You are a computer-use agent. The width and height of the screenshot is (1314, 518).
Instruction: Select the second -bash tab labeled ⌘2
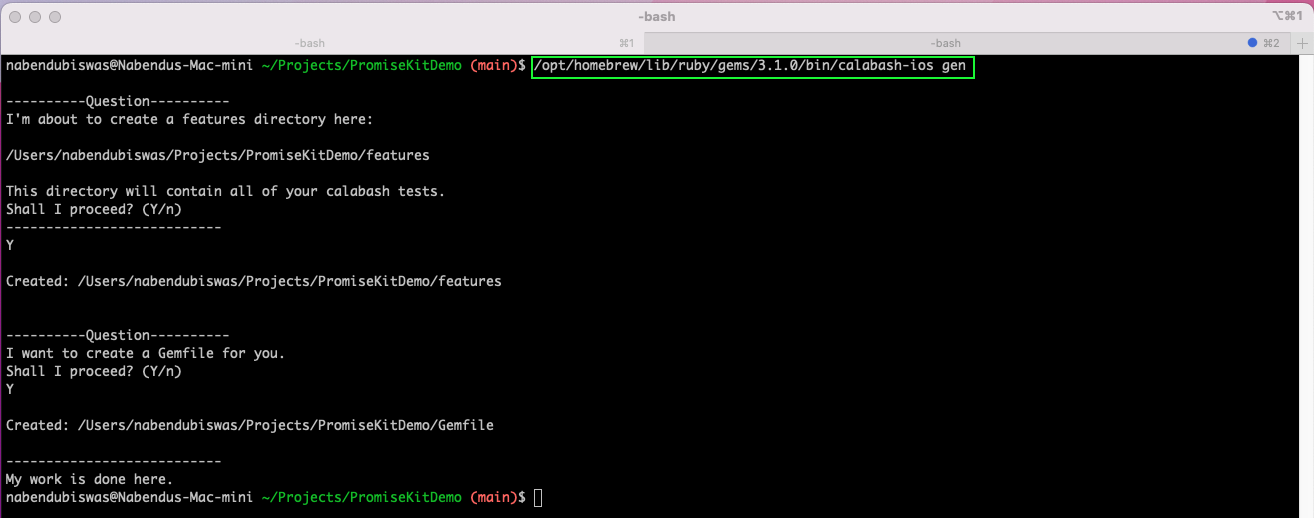[966, 43]
